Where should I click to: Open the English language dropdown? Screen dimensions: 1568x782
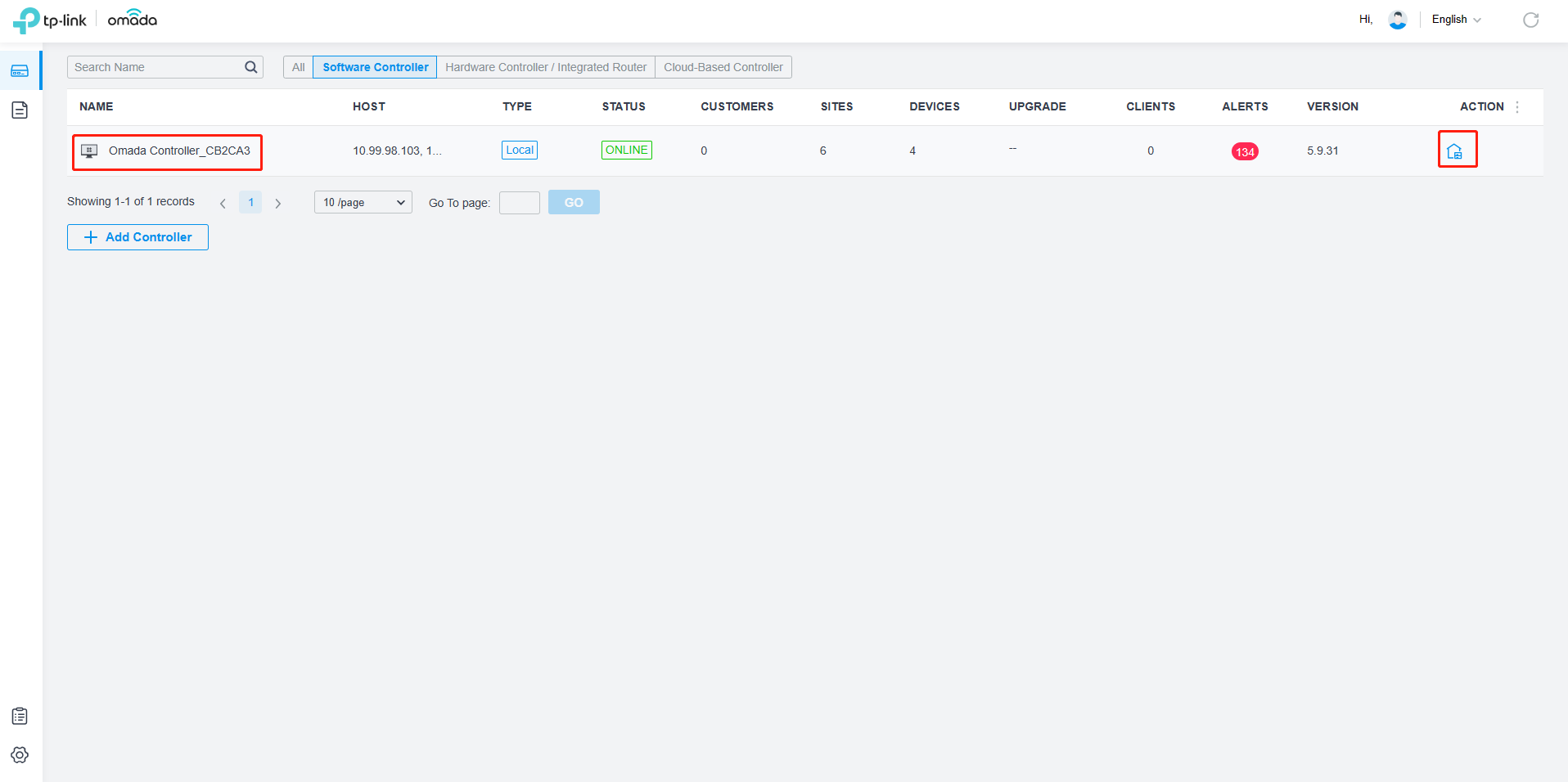(1456, 20)
